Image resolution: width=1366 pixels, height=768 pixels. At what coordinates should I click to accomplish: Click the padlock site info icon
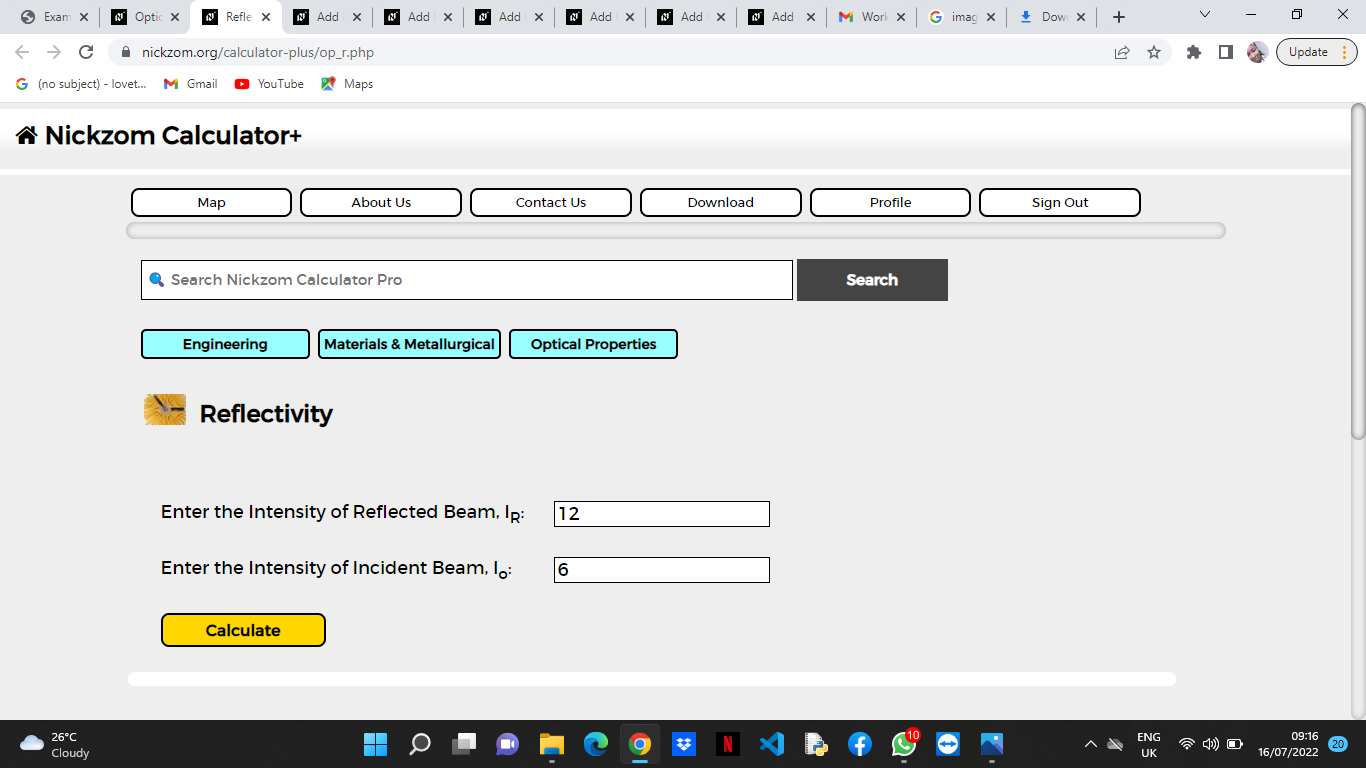point(126,52)
